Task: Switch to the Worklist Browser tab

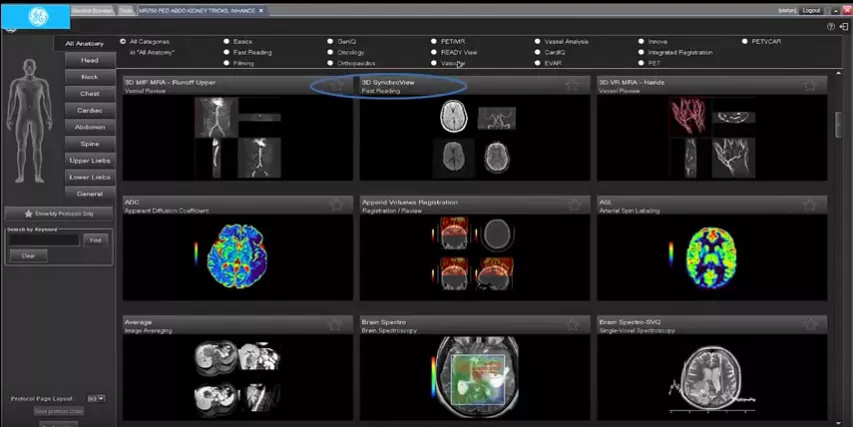Action: pos(92,10)
